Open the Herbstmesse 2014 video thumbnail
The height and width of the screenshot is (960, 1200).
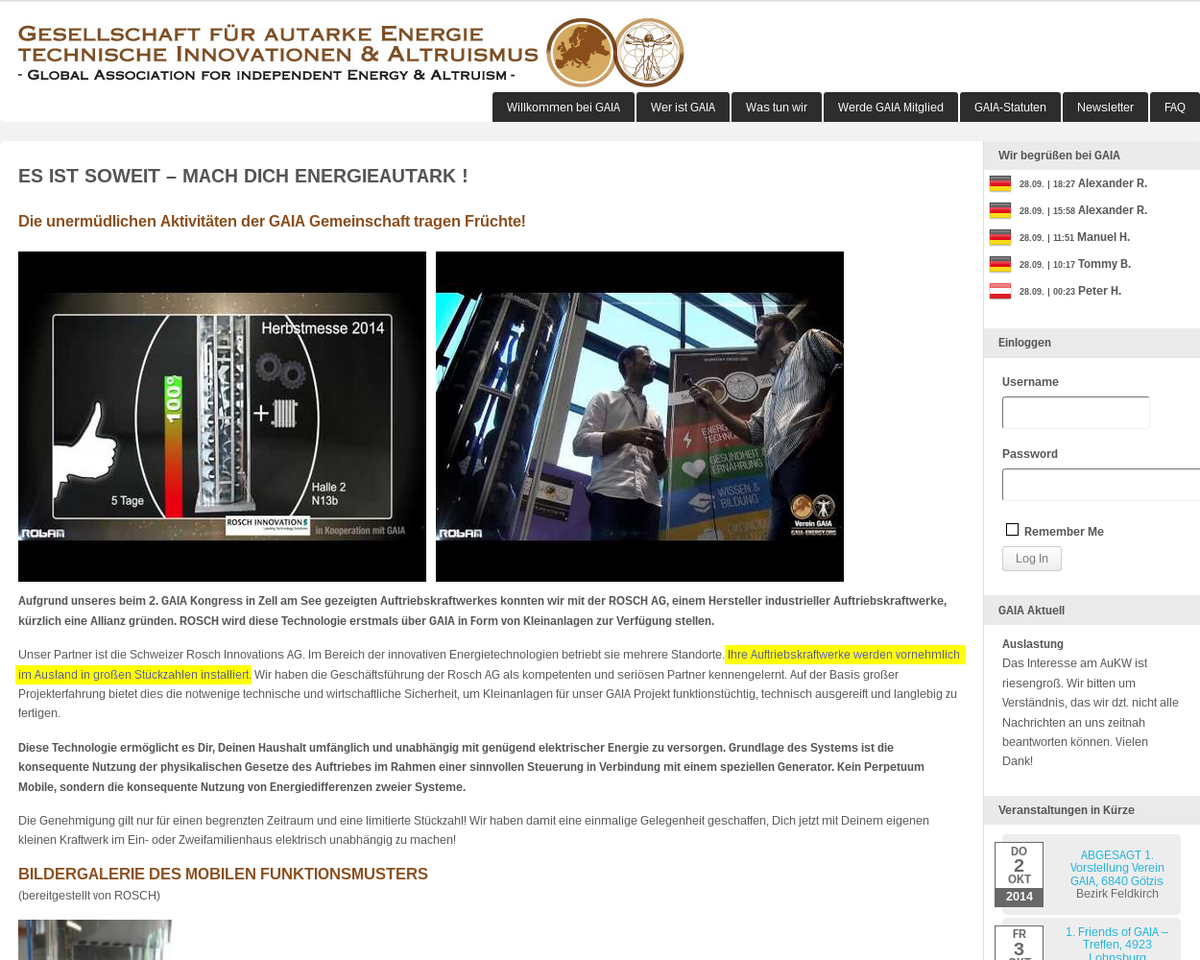[x=222, y=416]
